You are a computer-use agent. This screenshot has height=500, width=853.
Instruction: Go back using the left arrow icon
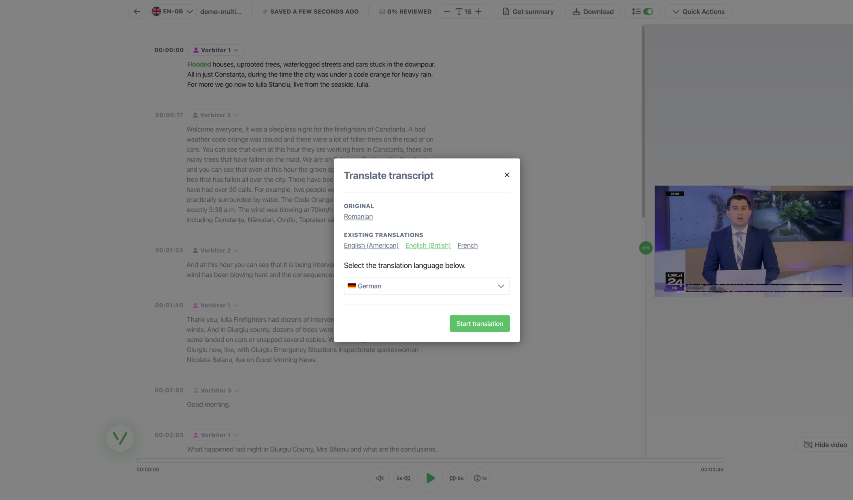(137, 11)
